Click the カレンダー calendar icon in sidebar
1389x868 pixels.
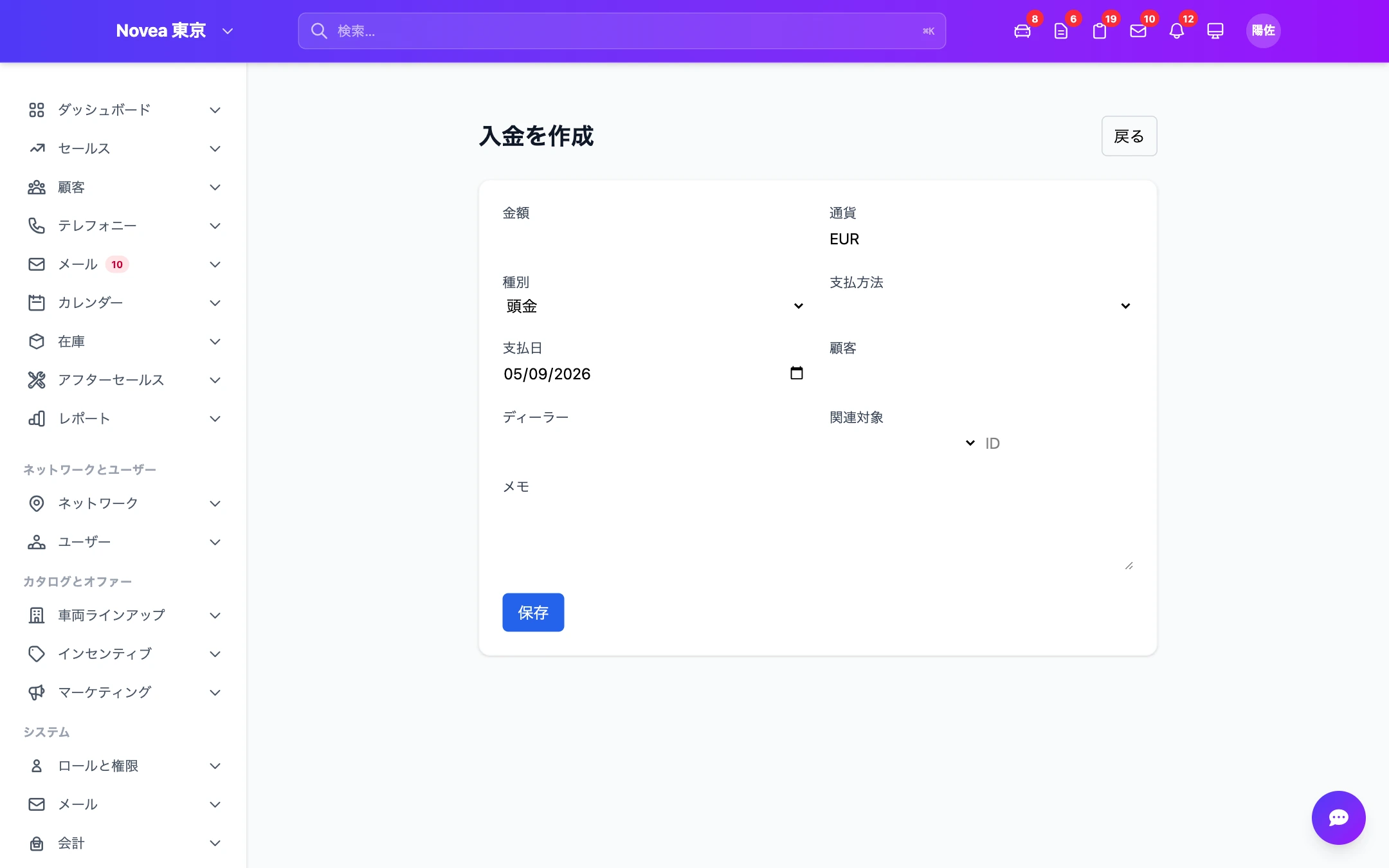pyautogui.click(x=37, y=303)
